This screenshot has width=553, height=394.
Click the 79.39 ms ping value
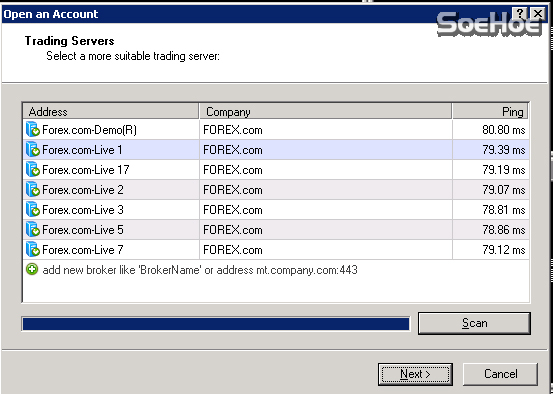[x=504, y=150]
